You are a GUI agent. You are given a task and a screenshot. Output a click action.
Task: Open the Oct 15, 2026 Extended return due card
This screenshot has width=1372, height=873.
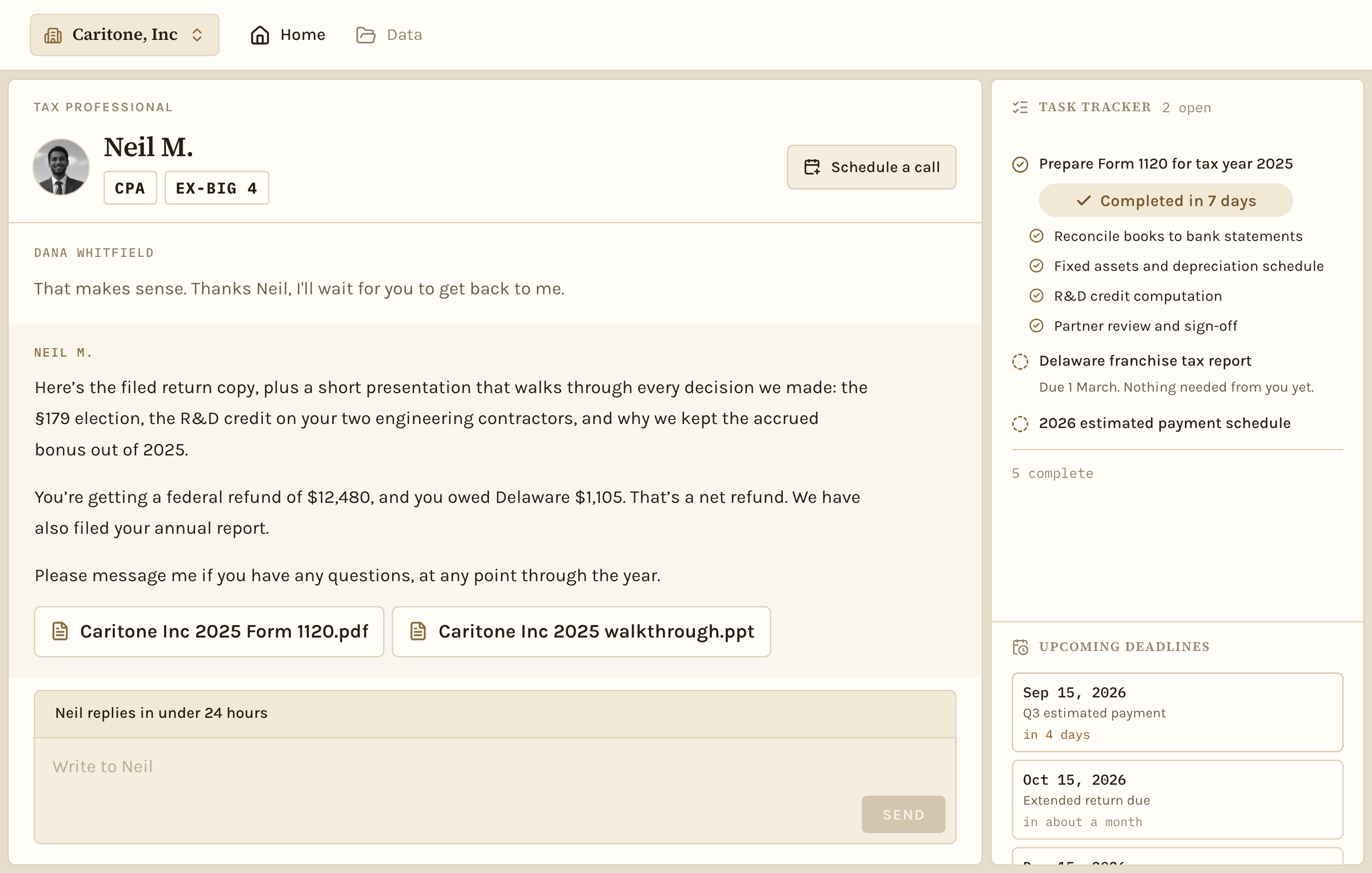click(x=1177, y=800)
